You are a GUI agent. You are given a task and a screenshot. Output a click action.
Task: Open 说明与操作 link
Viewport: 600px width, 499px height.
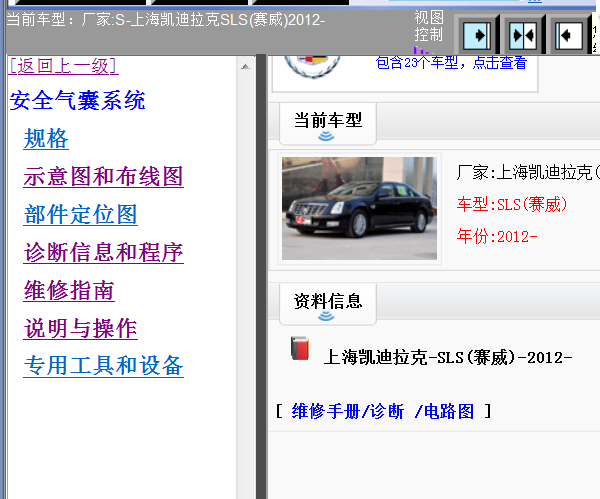[80, 328]
